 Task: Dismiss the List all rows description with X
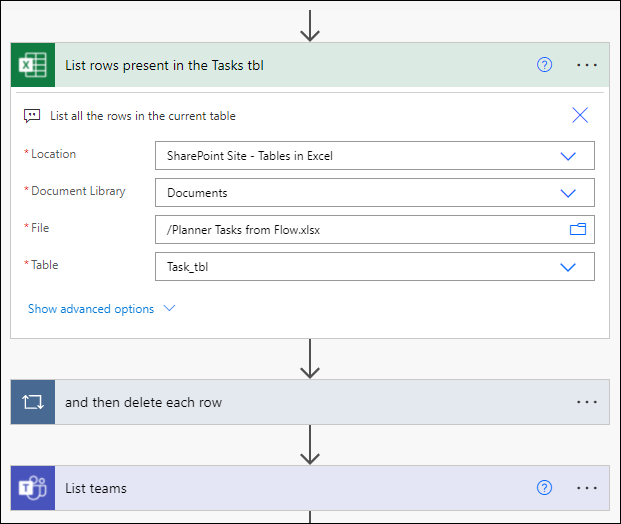click(580, 115)
